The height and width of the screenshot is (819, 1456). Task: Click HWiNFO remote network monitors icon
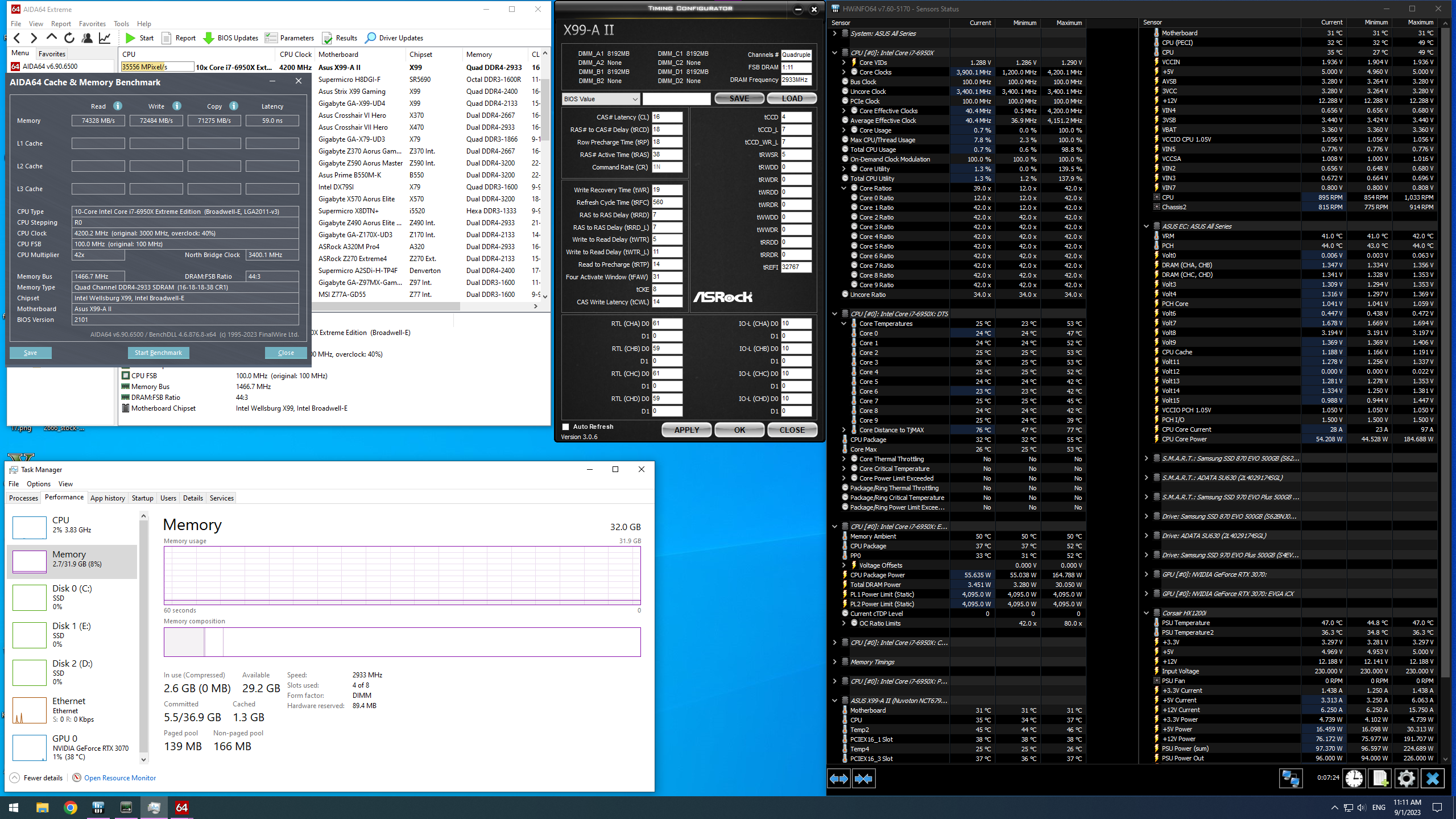(1290, 778)
